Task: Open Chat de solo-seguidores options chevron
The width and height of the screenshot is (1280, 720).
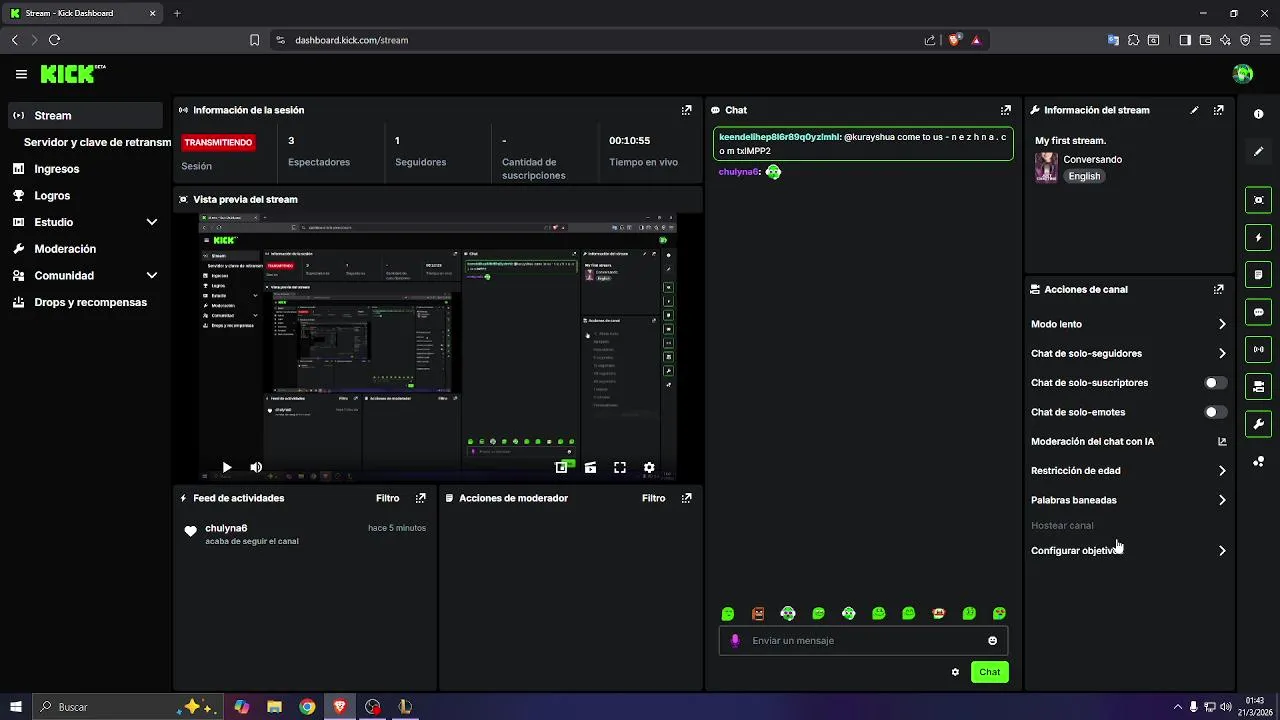Action: [1222, 353]
